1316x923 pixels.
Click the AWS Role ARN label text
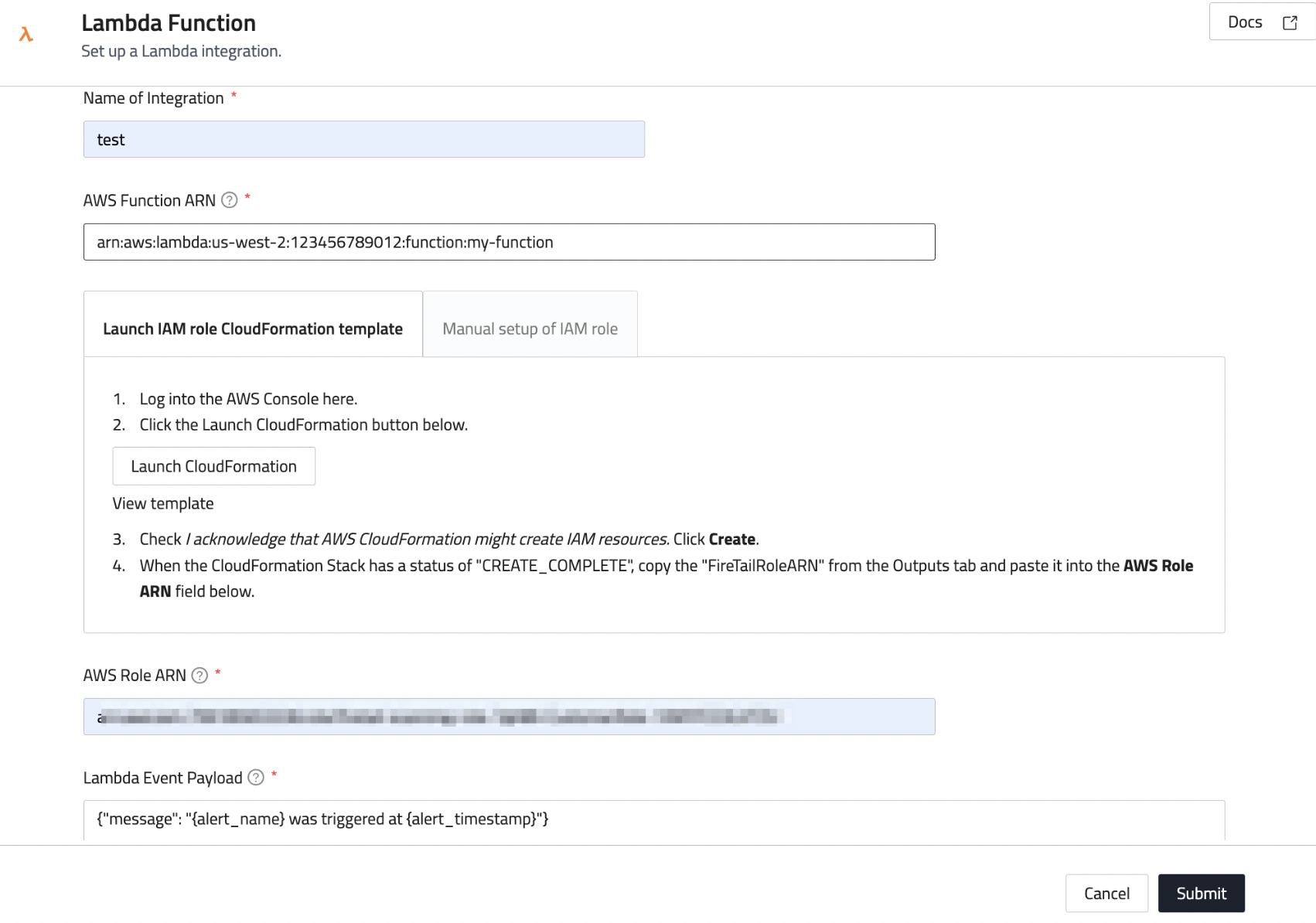click(135, 676)
